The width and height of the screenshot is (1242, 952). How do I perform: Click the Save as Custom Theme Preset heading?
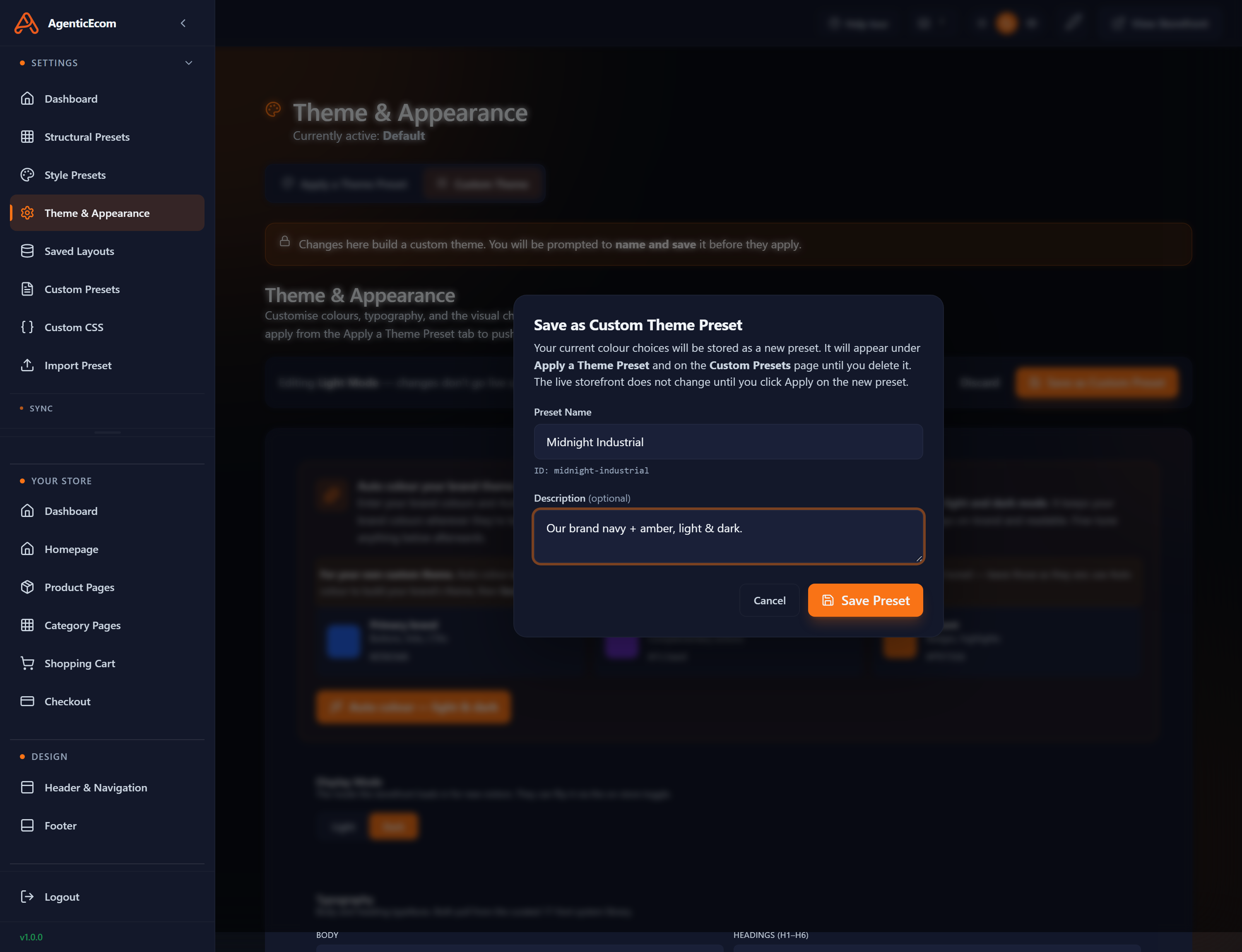pyautogui.click(x=638, y=325)
